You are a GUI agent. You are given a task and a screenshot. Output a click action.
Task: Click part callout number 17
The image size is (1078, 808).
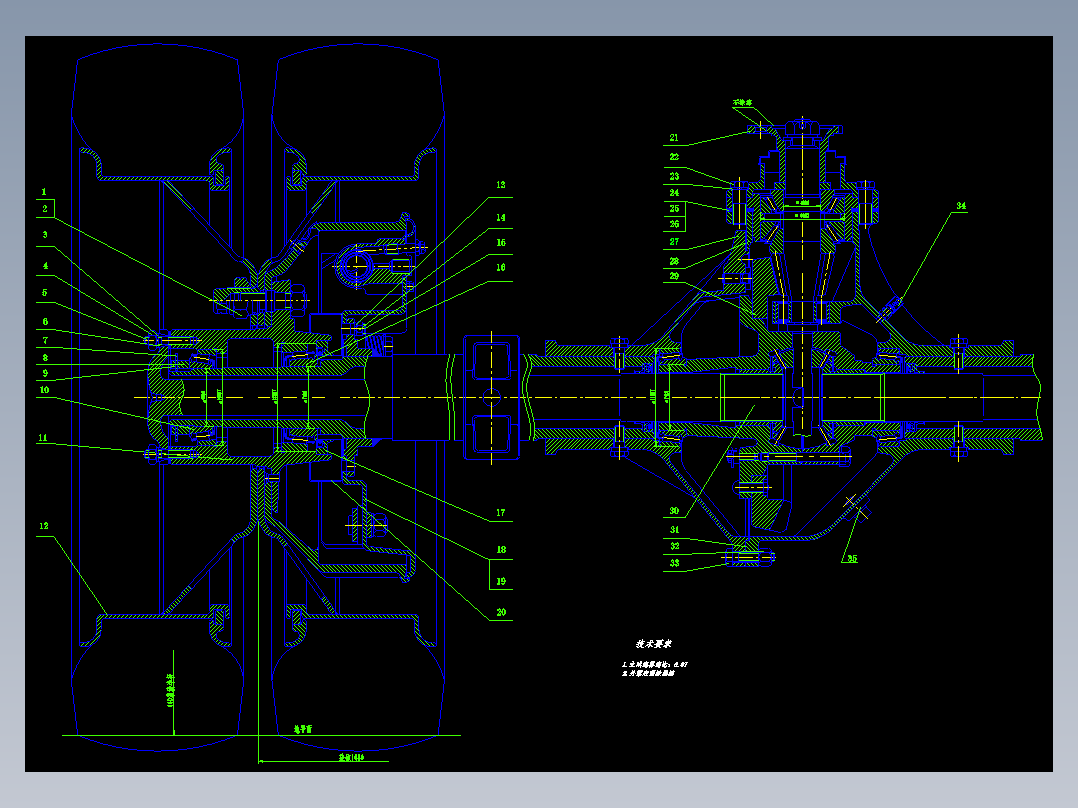(x=500, y=512)
